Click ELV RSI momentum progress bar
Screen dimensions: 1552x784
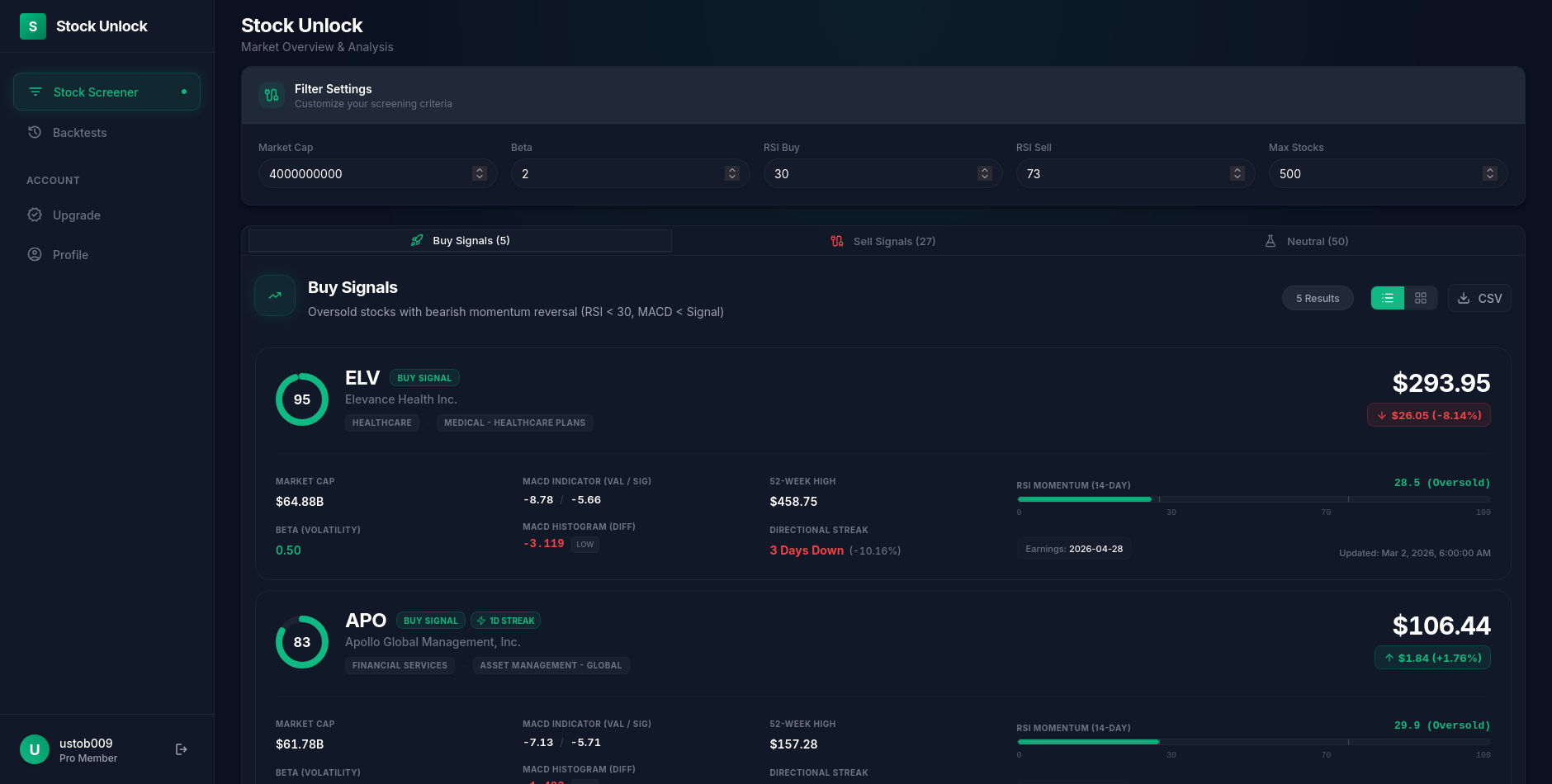point(1253,499)
